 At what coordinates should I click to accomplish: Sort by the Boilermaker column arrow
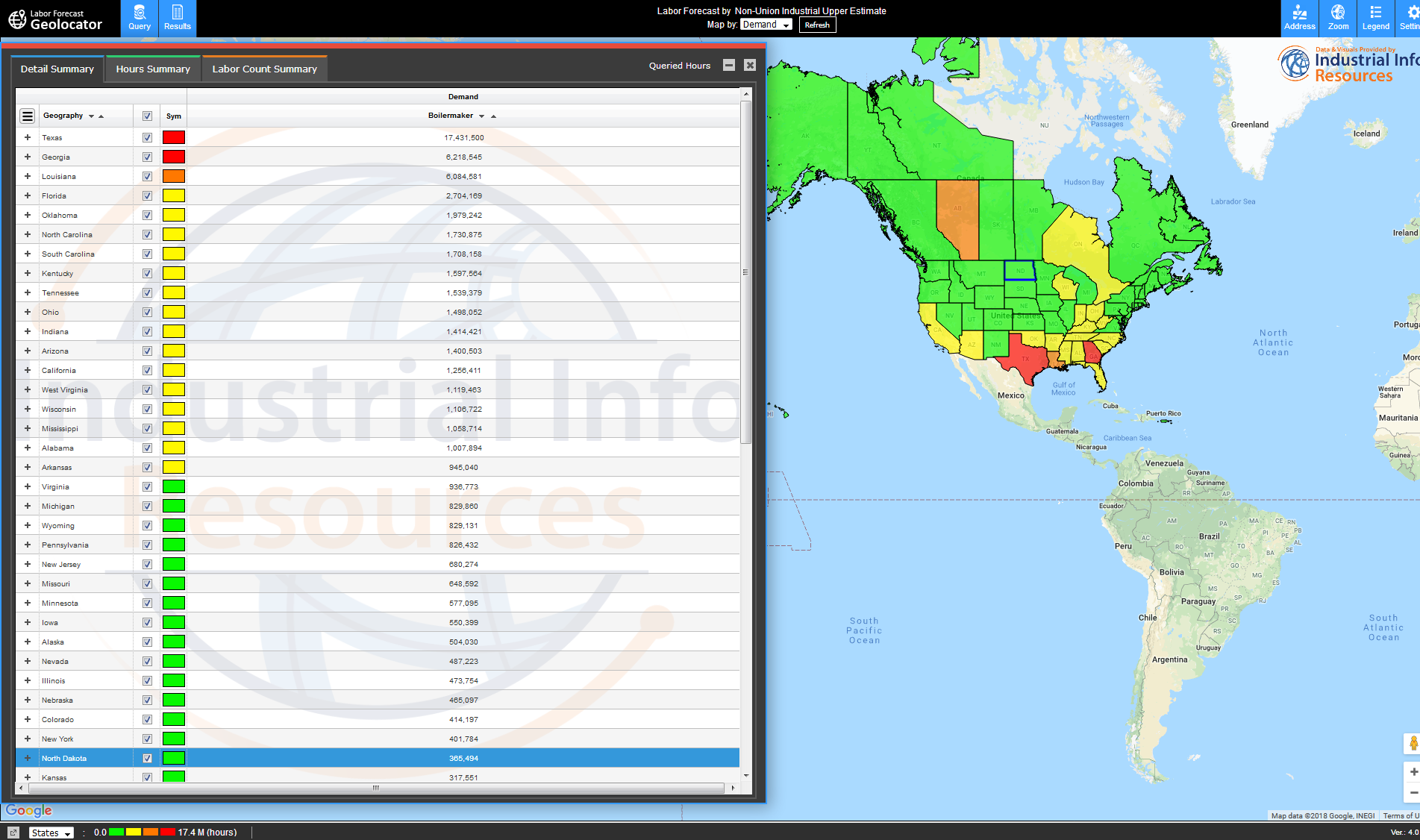click(x=481, y=116)
